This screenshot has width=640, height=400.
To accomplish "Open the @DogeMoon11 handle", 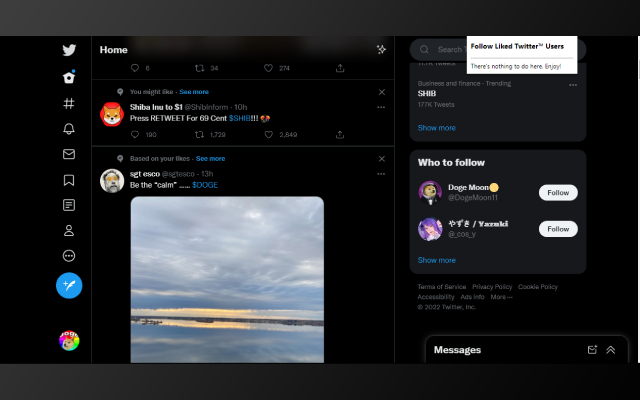I will (473, 198).
